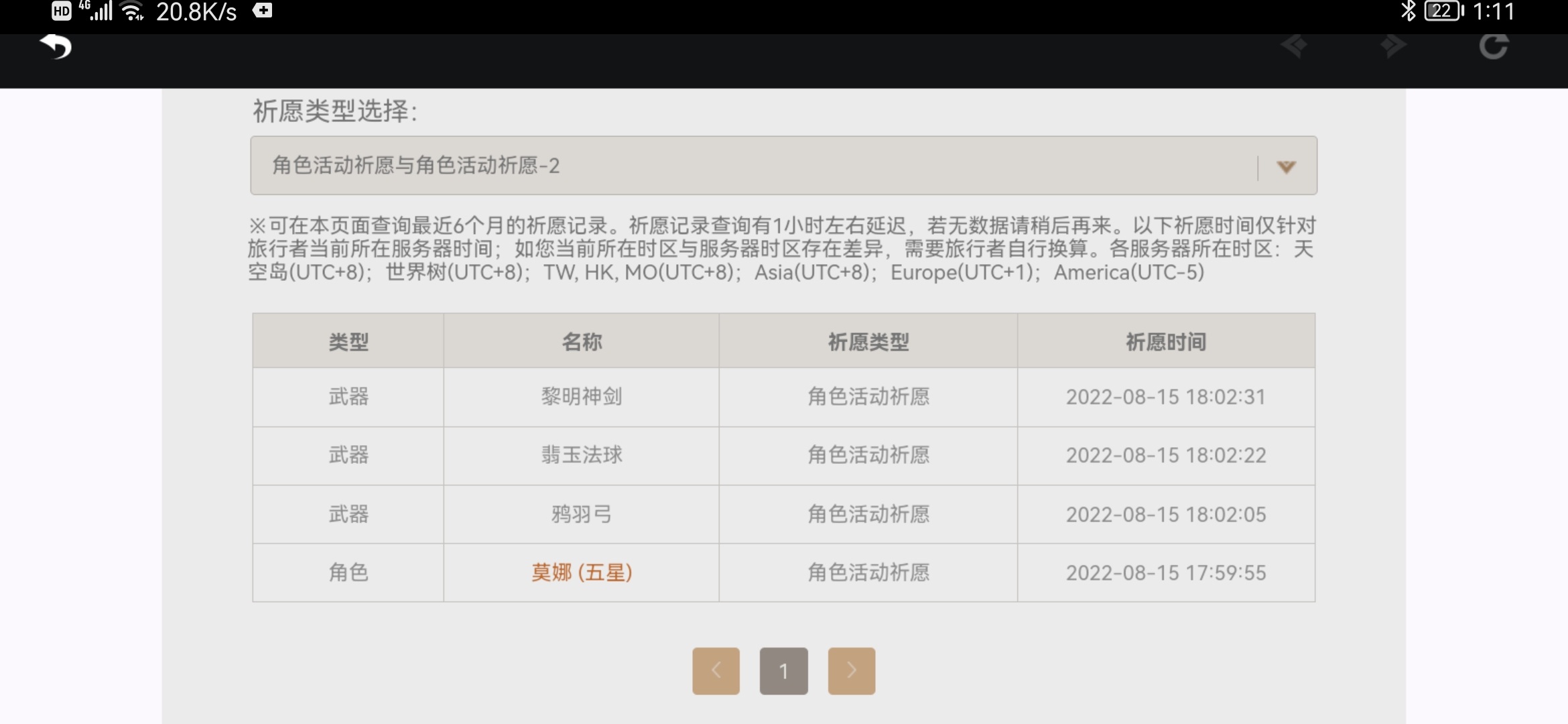This screenshot has width=1568, height=724.
Task: Click the 祈愿类型选择 label
Action: [335, 111]
